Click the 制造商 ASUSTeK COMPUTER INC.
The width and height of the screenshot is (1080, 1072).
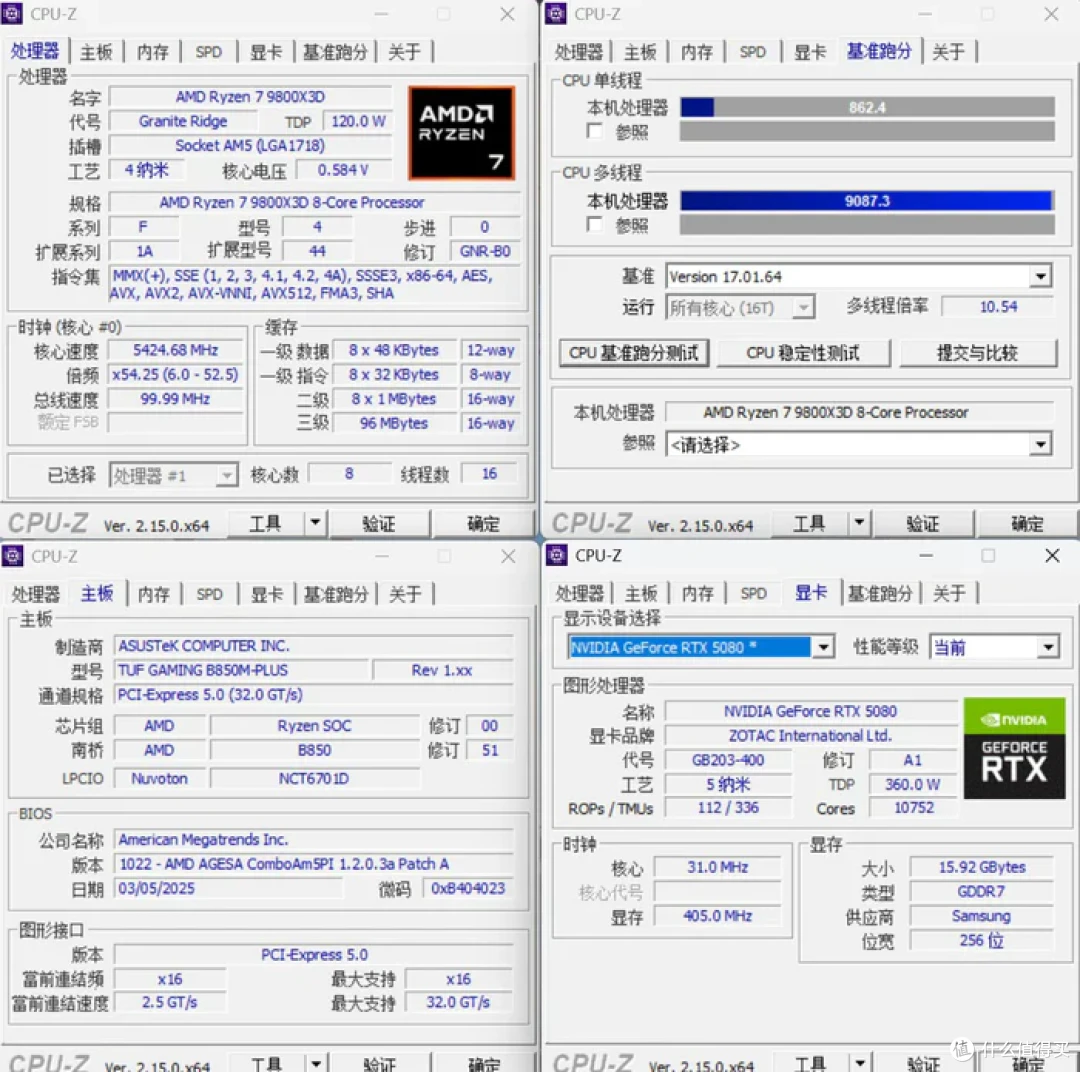[x=313, y=646]
